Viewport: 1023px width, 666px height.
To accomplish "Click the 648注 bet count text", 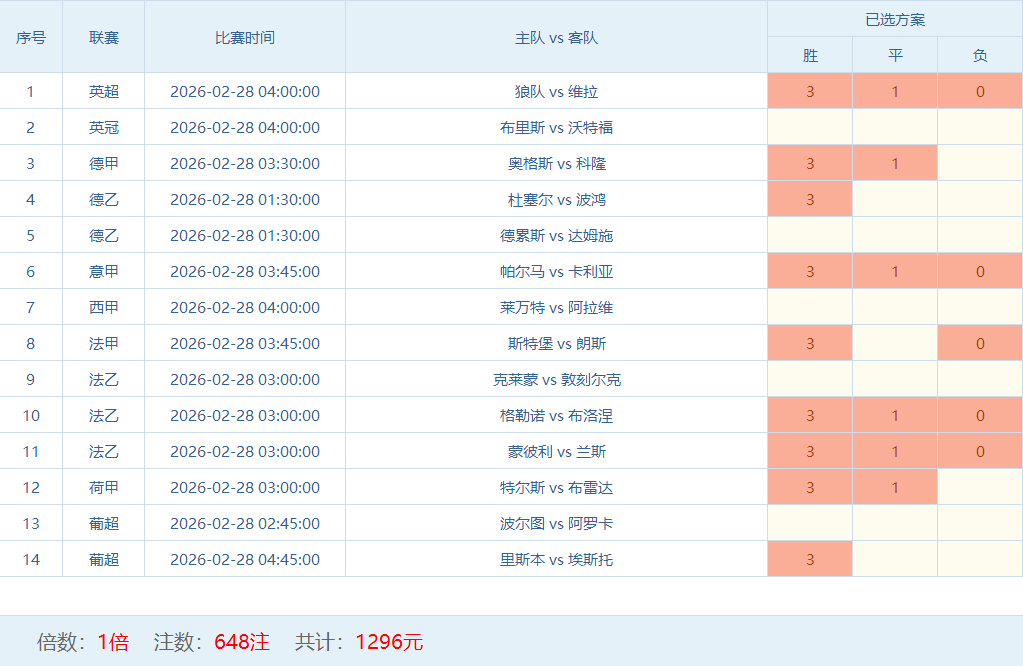I will (241, 642).
